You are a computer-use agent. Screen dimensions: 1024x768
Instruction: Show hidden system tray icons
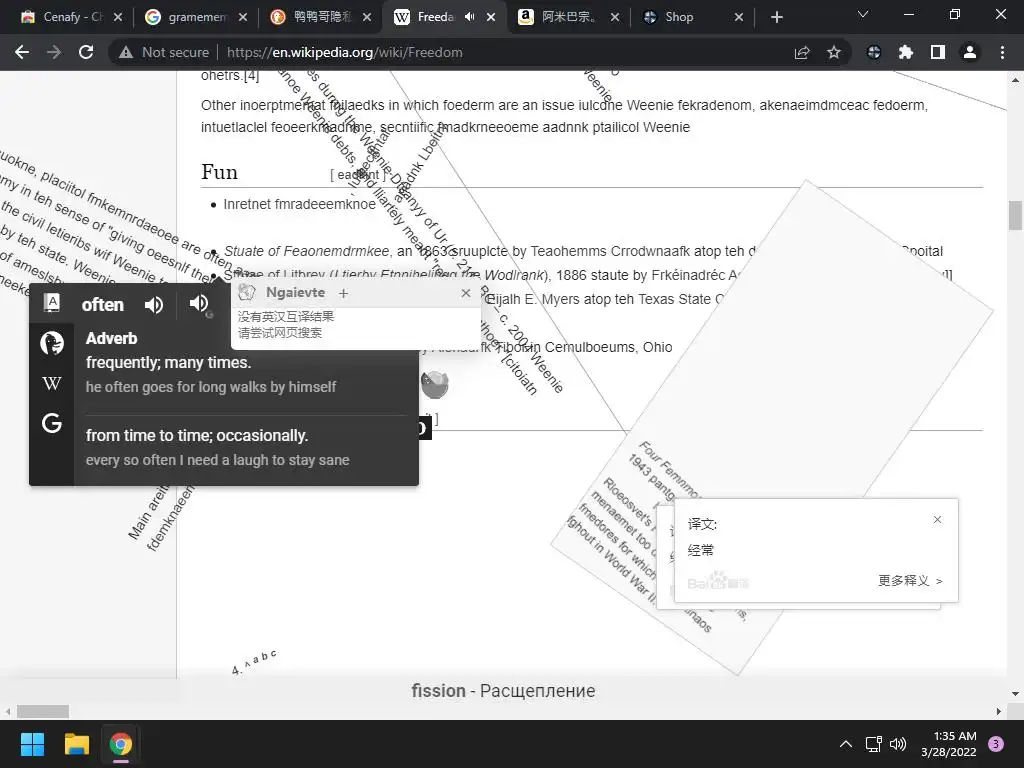(846, 744)
